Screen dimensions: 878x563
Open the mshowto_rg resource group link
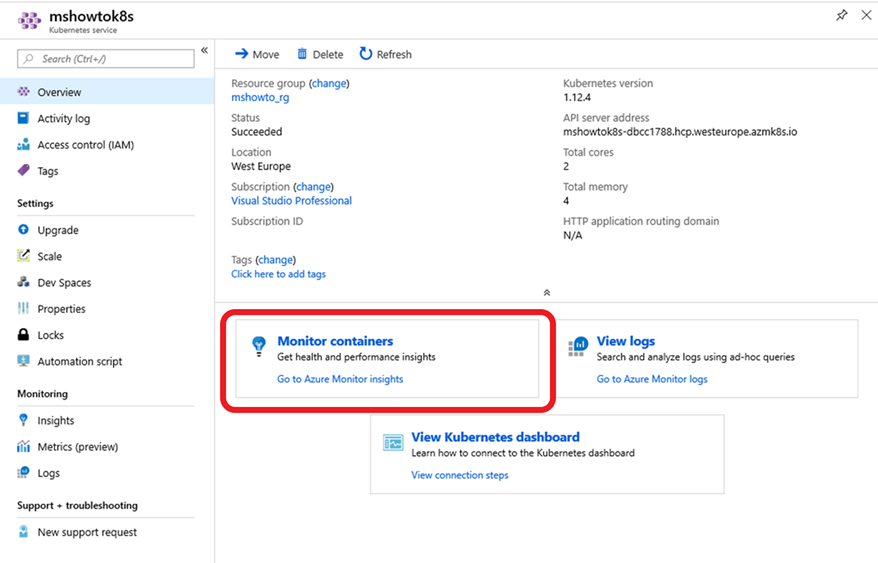(260, 97)
